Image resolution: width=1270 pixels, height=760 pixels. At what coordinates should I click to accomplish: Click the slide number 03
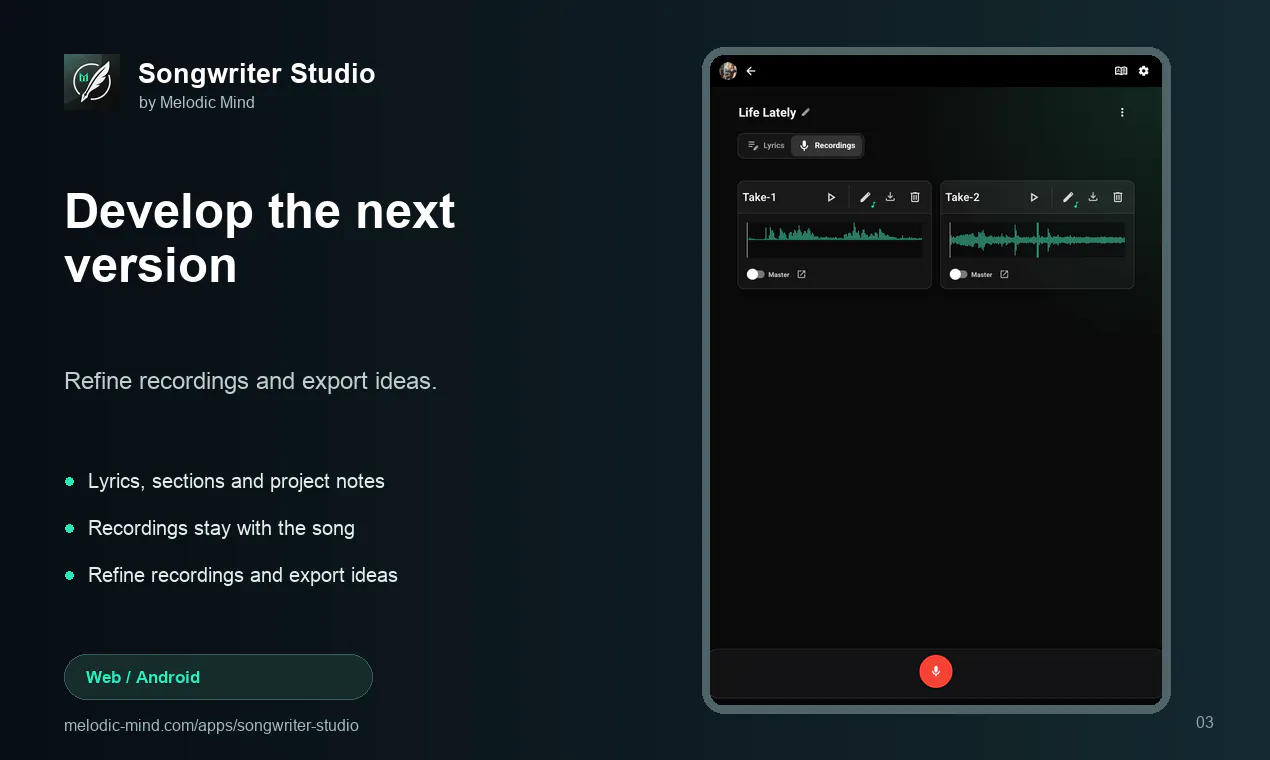[1205, 722]
